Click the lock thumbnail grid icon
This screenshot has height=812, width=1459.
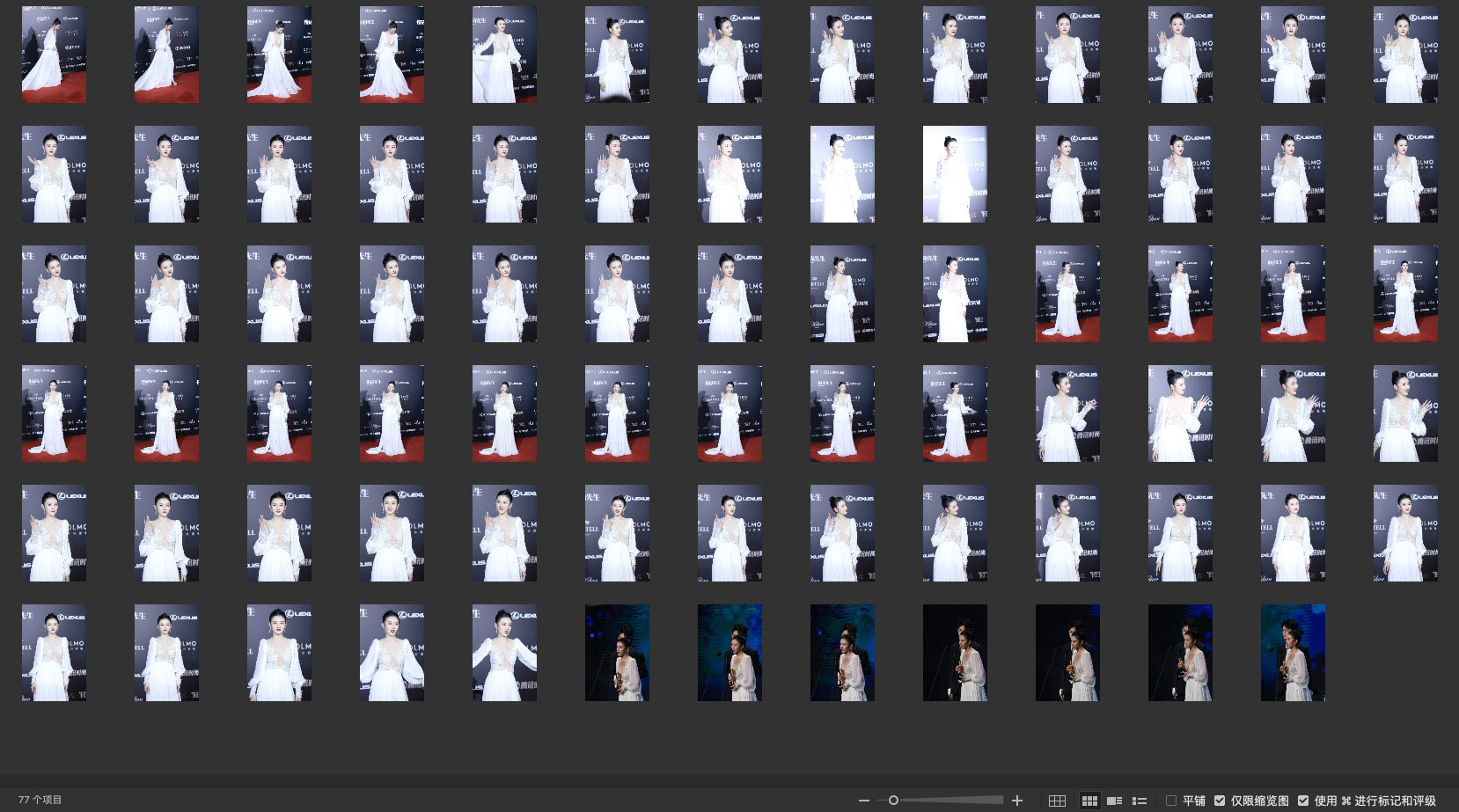coord(1057,801)
